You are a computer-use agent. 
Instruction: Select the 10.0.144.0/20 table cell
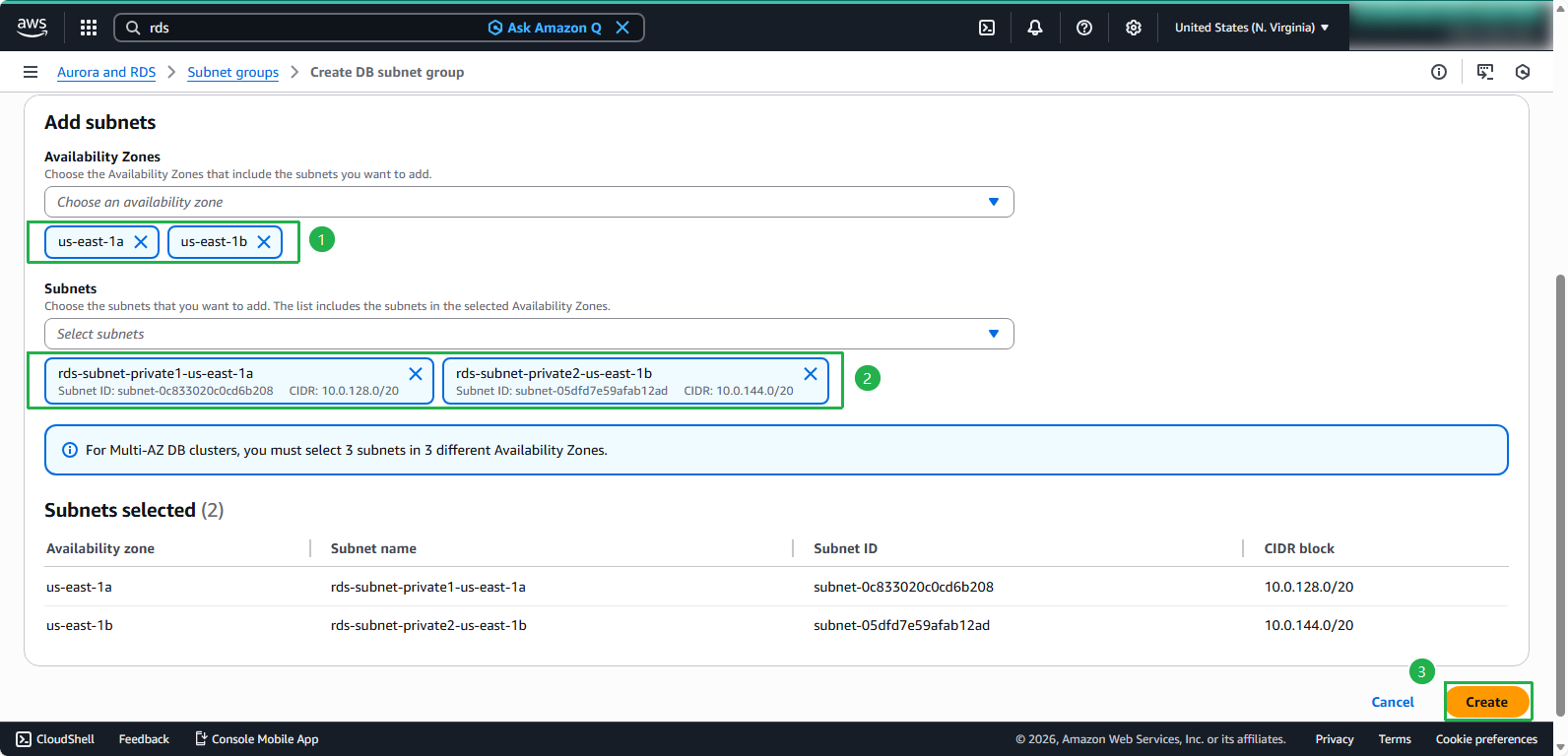(x=1309, y=625)
